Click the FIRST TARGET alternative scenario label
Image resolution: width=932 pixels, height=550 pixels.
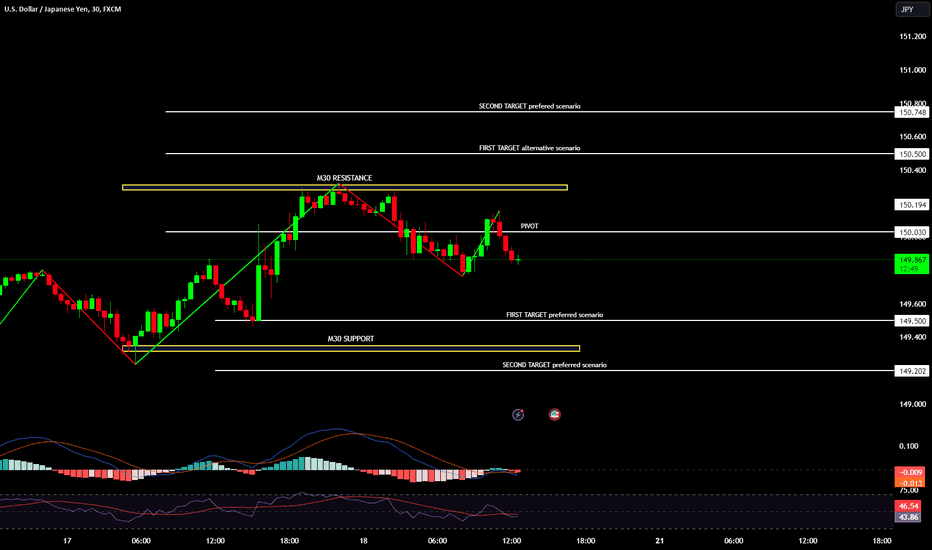[530, 147]
